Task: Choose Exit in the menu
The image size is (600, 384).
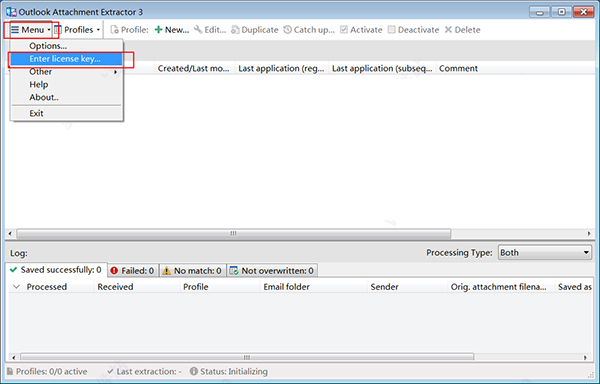Action: tap(66, 114)
